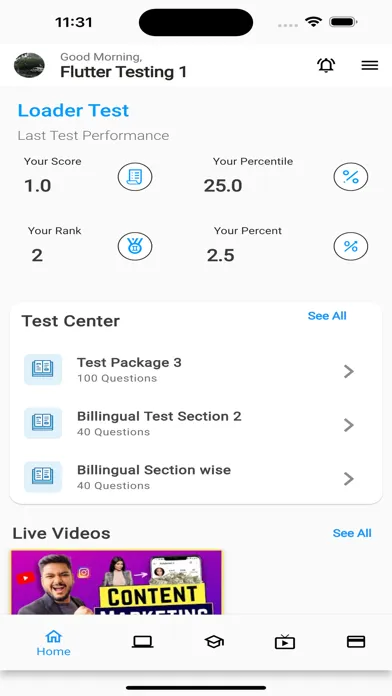Switch to the laptop icon tab
This screenshot has height=696, width=392.
click(143, 642)
